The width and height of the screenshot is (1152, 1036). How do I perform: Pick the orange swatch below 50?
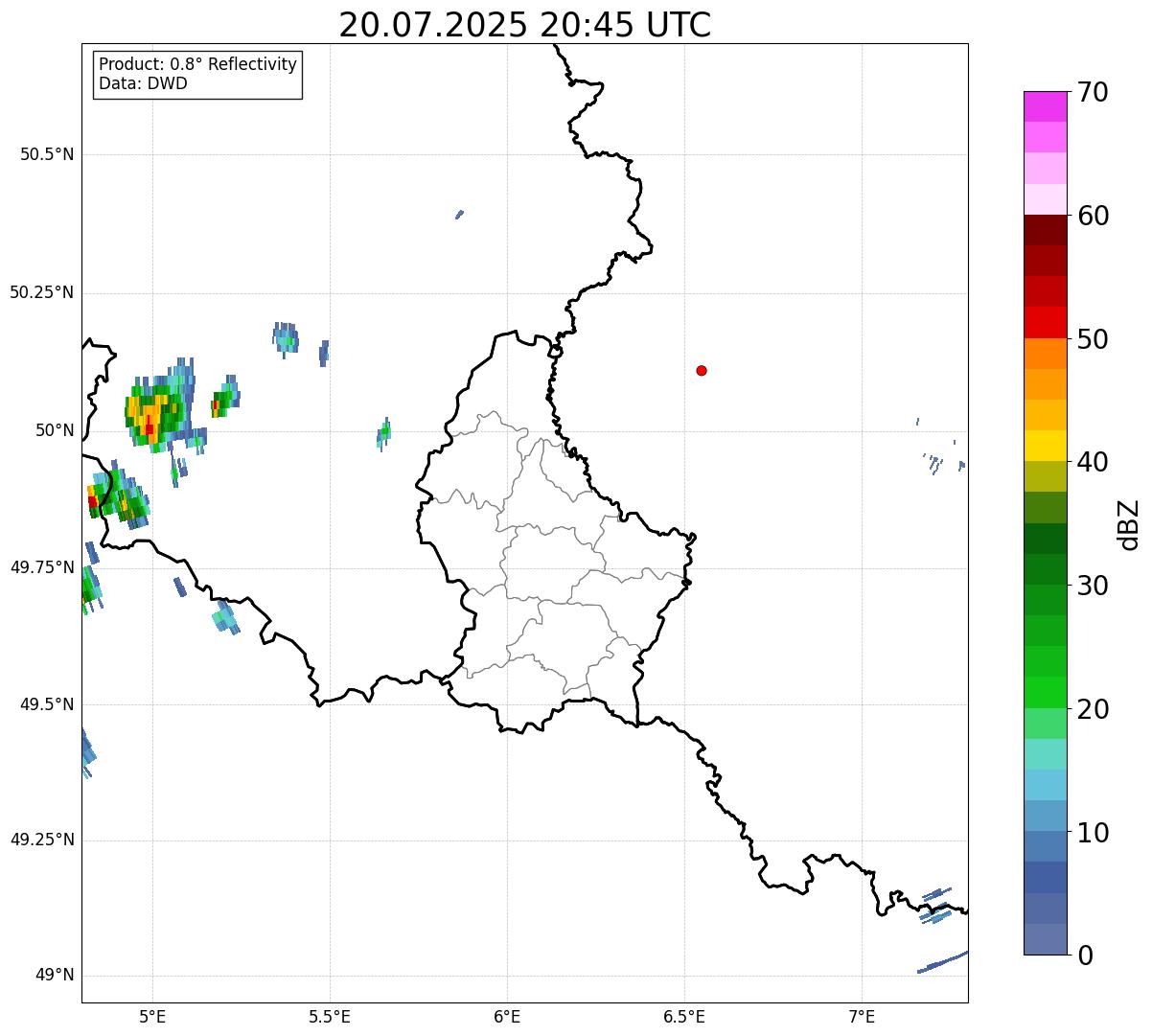pos(1045,354)
